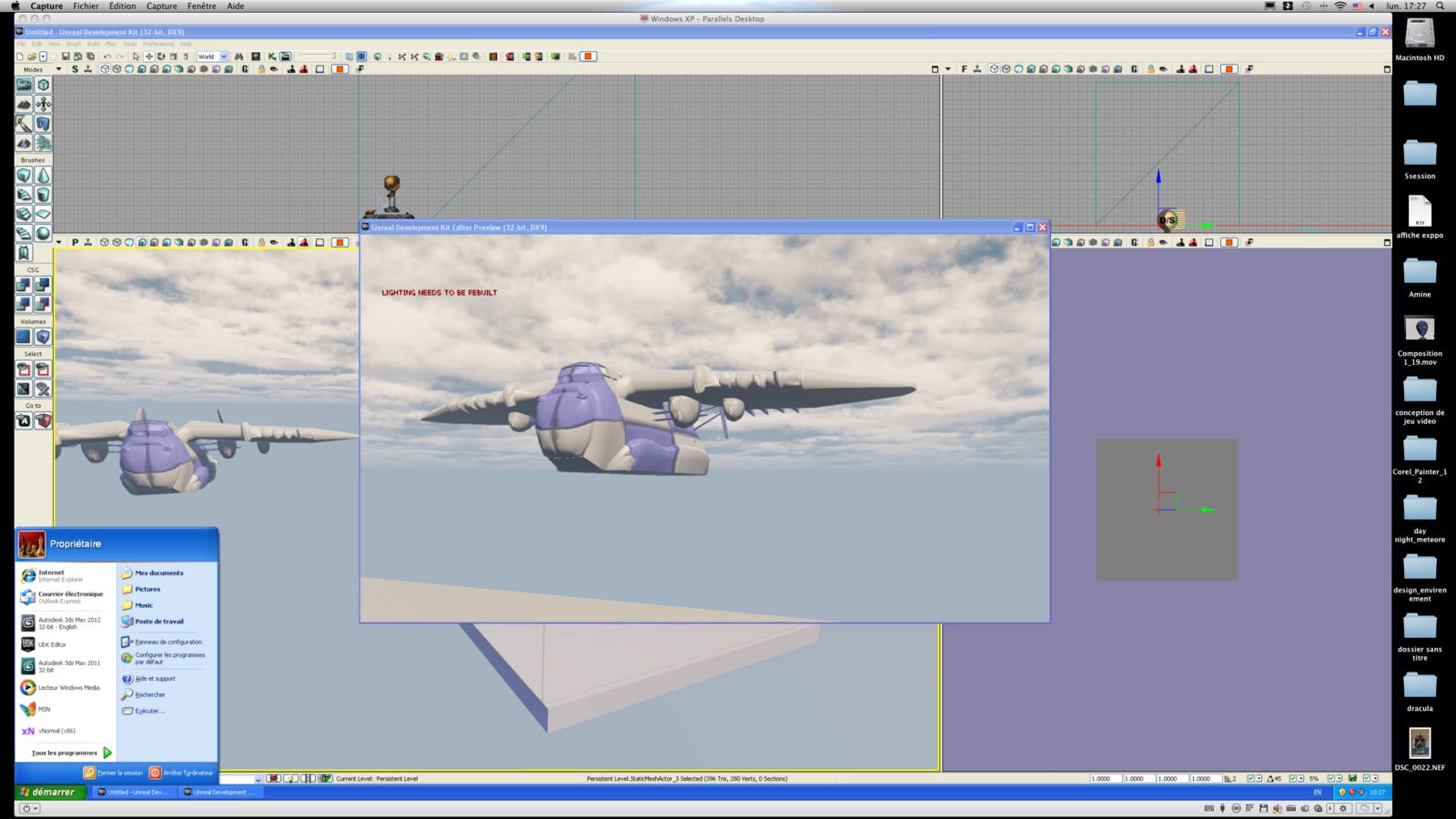
Task: Open the dracula folder on desktop
Action: [1420, 692]
